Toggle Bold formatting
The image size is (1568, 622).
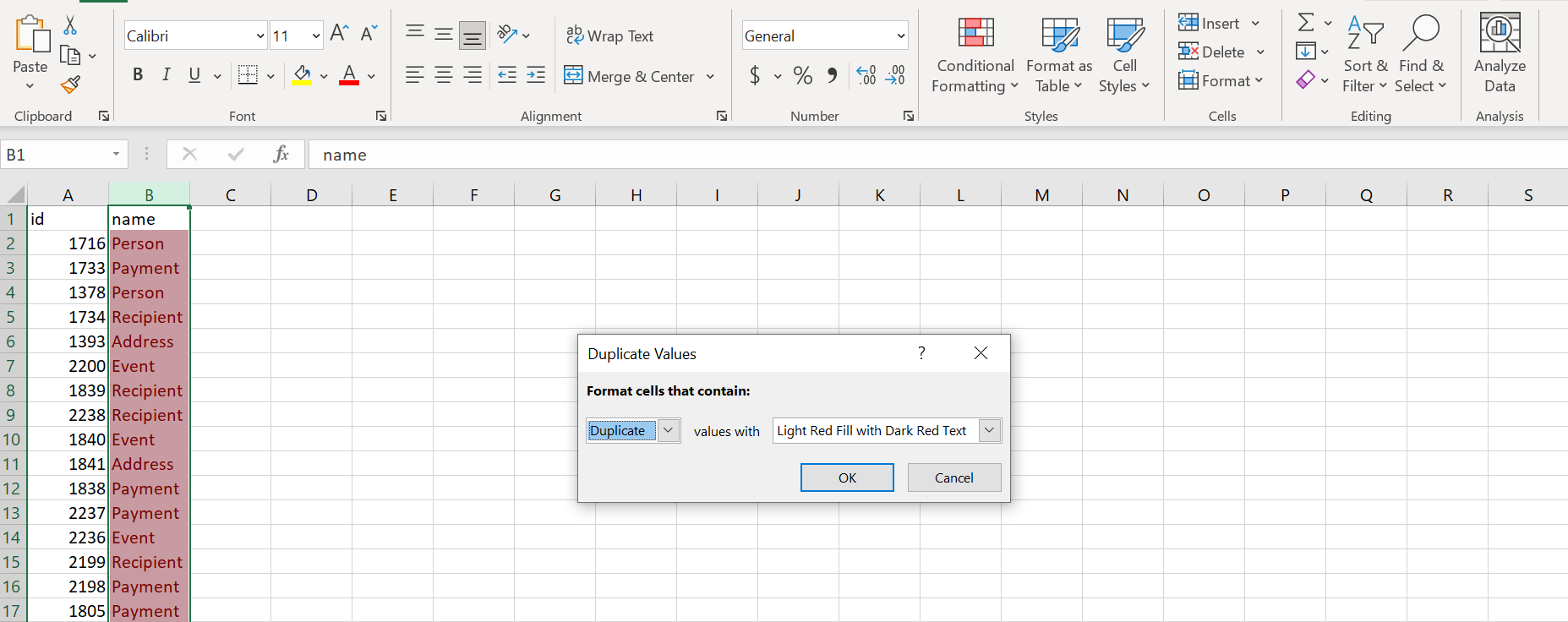(138, 75)
